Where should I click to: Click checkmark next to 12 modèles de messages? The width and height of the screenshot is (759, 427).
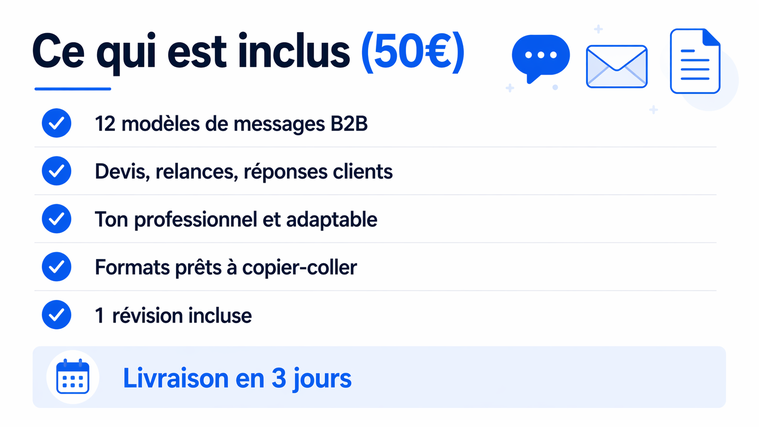click(56, 124)
